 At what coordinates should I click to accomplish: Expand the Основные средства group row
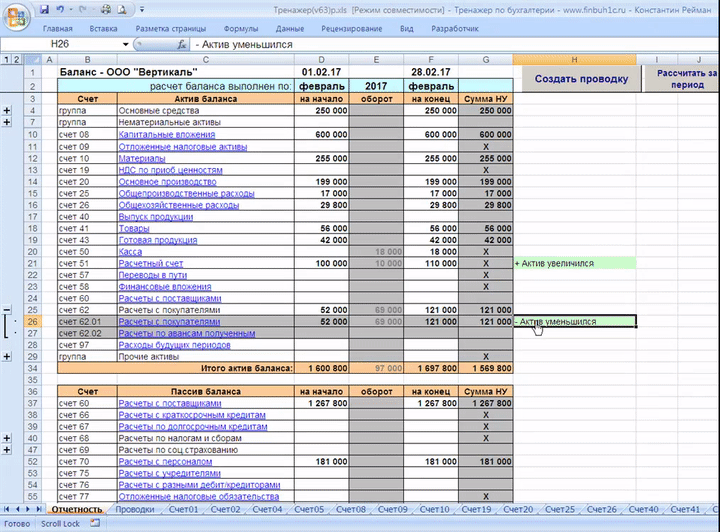click(7, 110)
